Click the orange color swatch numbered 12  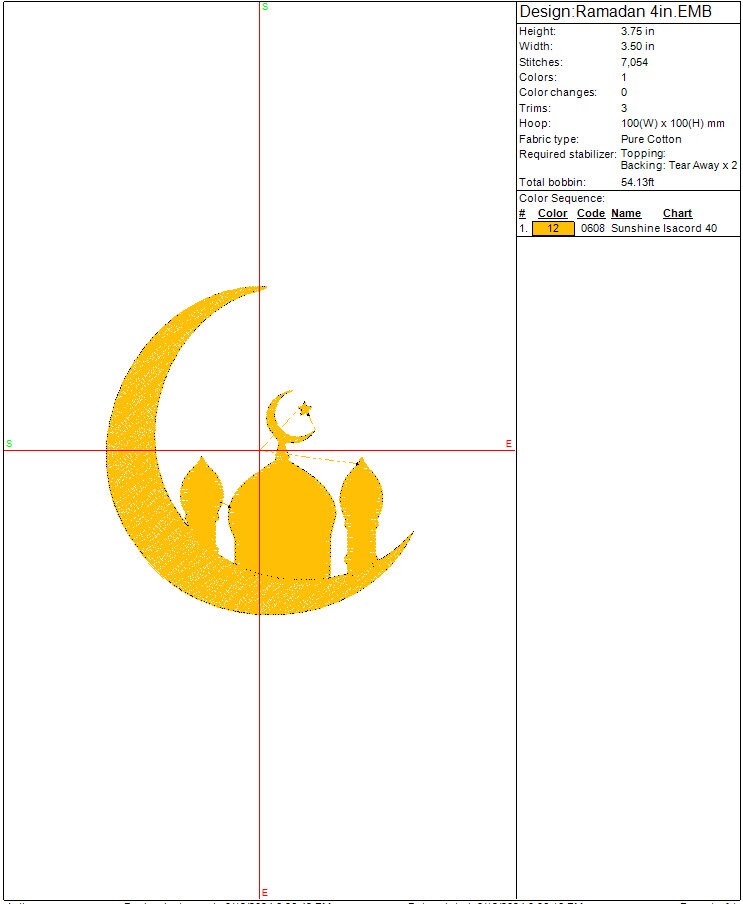click(x=553, y=228)
